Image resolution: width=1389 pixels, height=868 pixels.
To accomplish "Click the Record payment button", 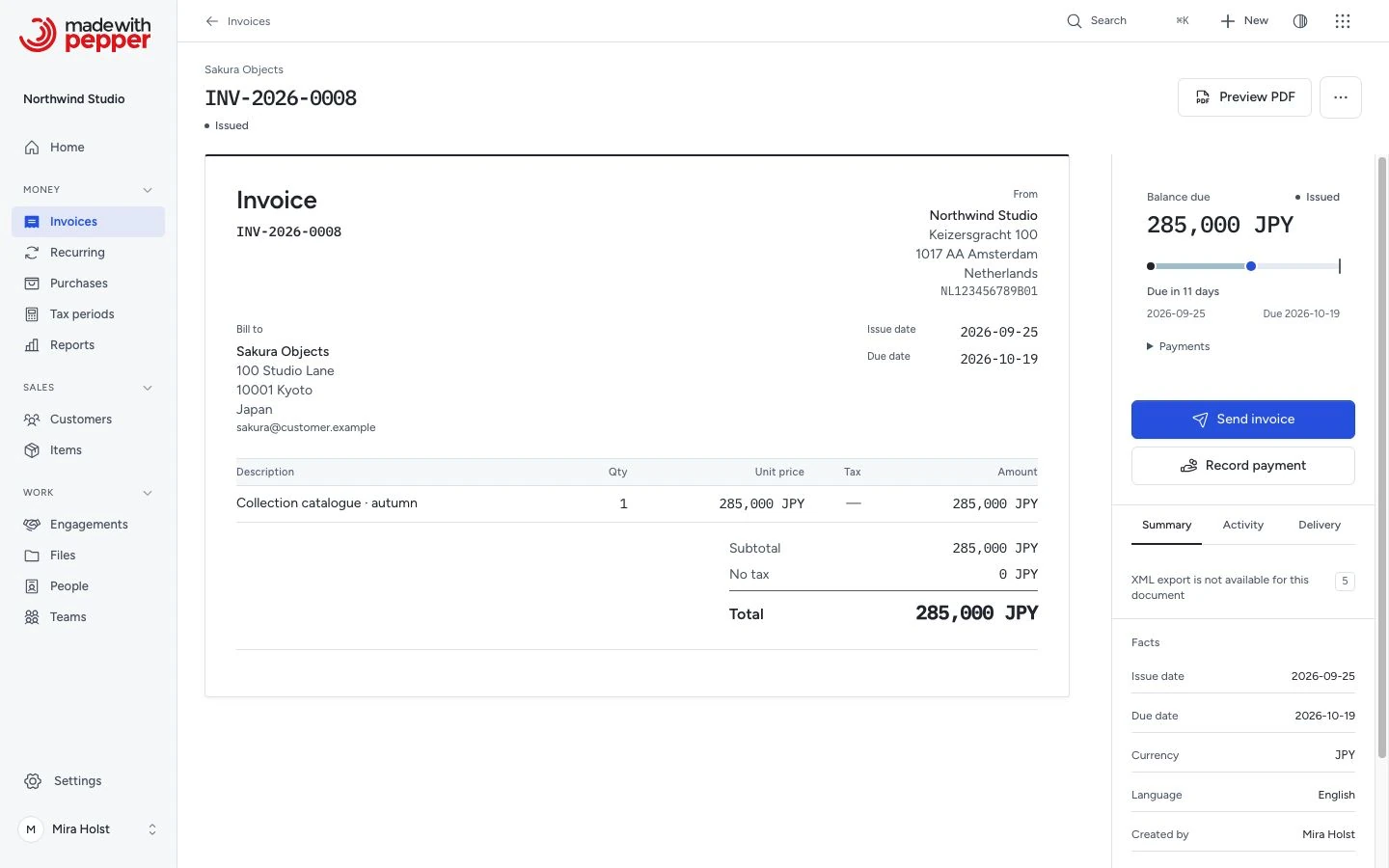I will pyautogui.click(x=1243, y=466).
